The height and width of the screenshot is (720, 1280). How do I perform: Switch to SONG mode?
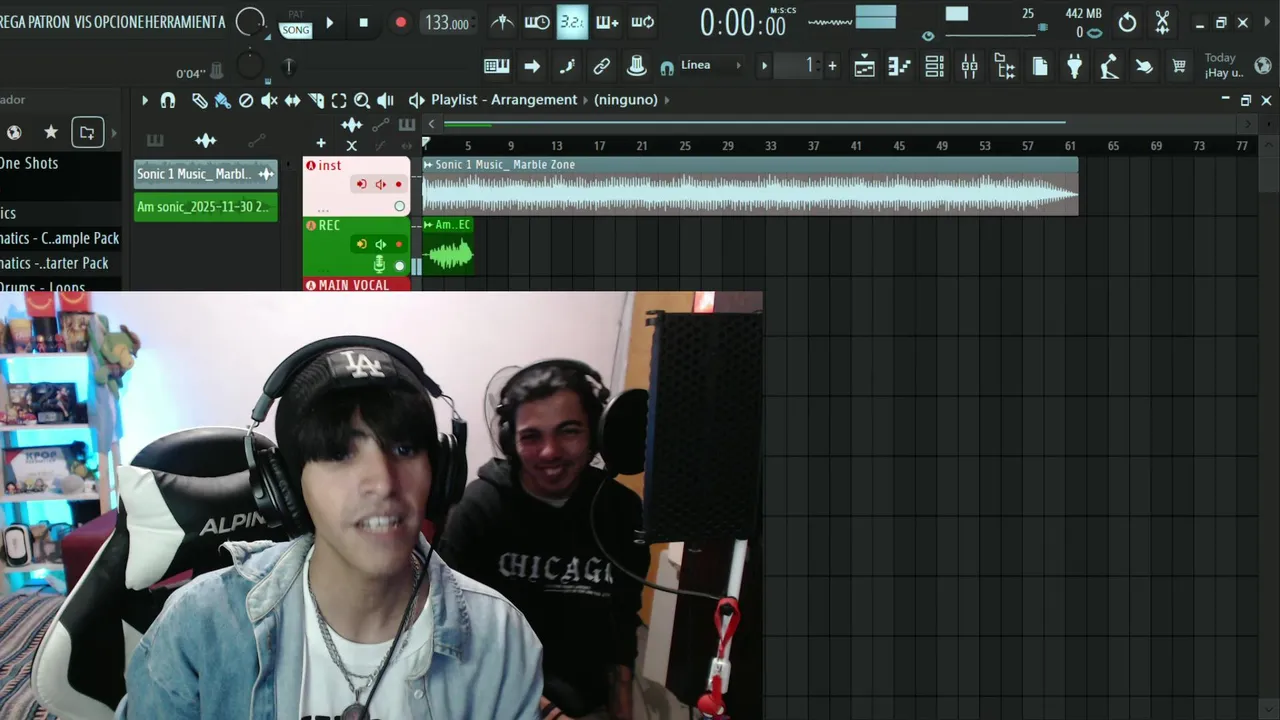point(295,30)
